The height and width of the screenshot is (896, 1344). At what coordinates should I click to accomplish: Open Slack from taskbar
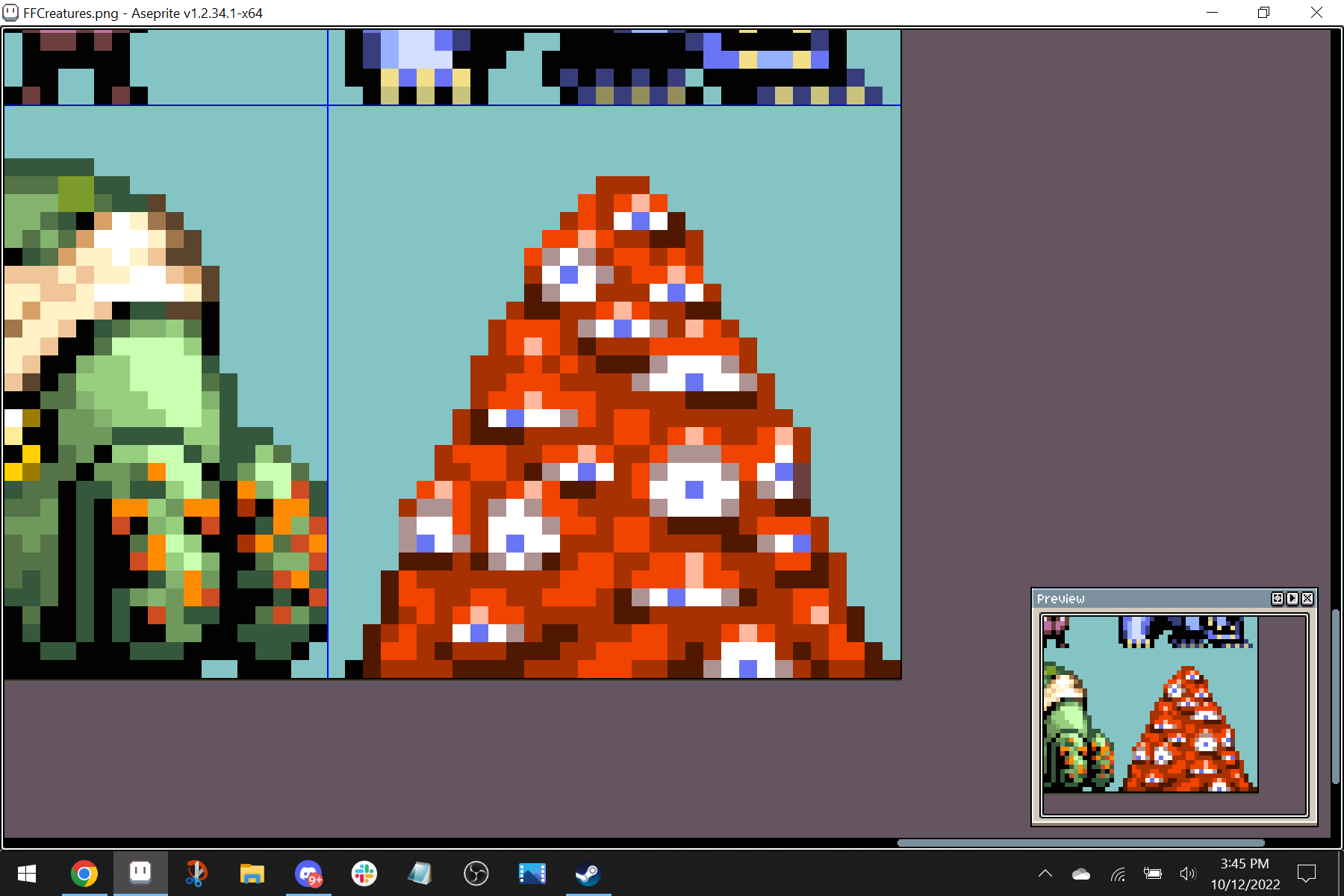pos(364,874)
